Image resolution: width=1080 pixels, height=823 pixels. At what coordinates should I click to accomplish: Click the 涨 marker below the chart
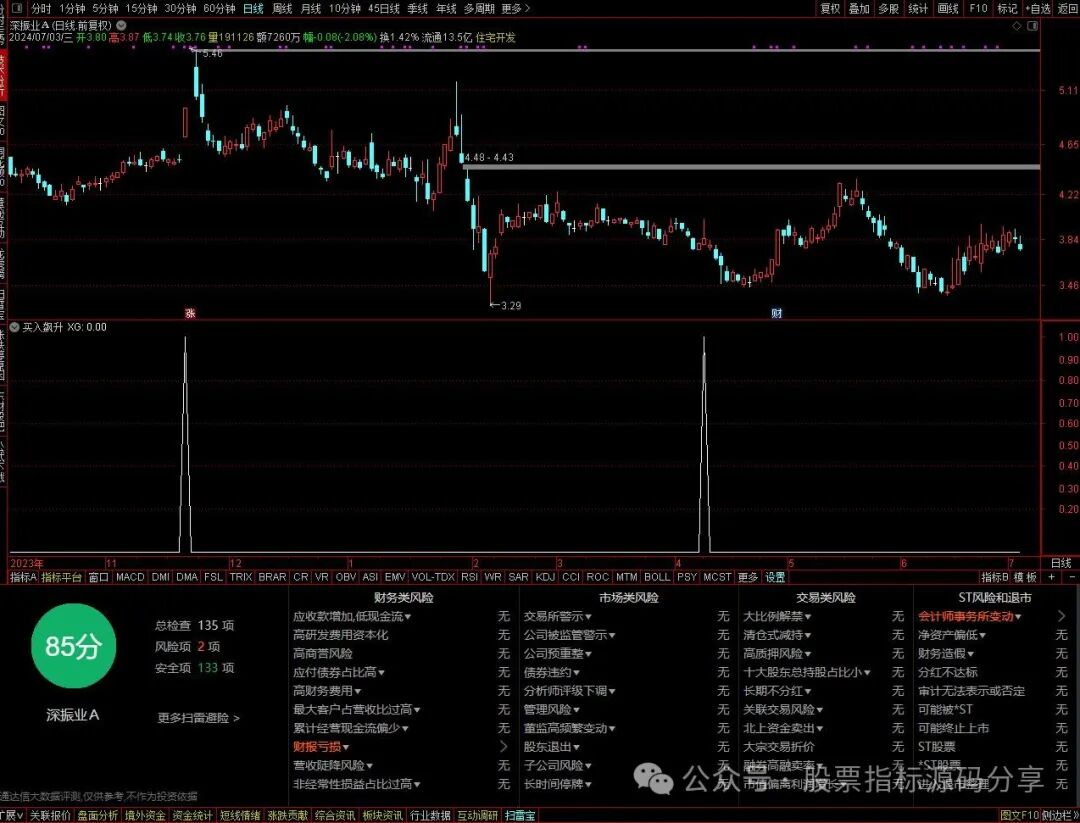coord(190,313)
